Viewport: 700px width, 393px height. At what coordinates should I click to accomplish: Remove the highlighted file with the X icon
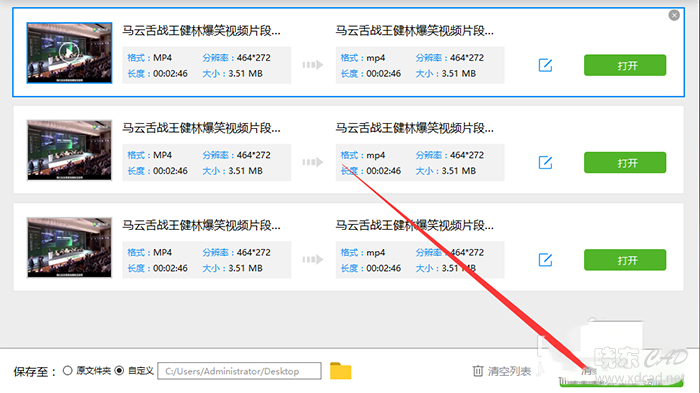(674, 15)
